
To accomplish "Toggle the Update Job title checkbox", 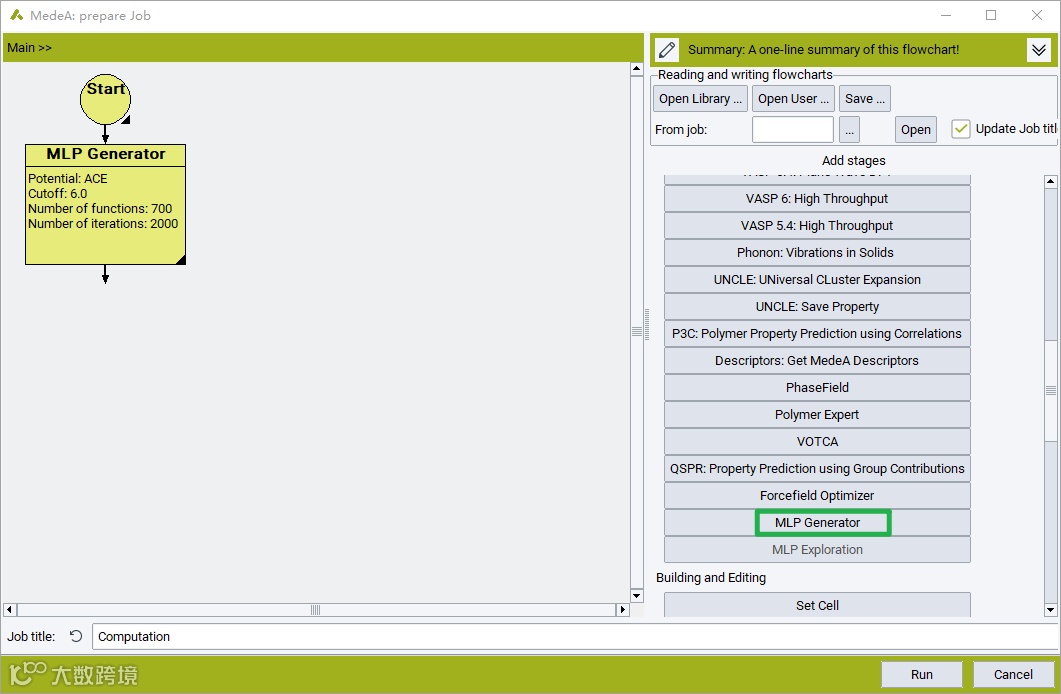I will 960,129.
